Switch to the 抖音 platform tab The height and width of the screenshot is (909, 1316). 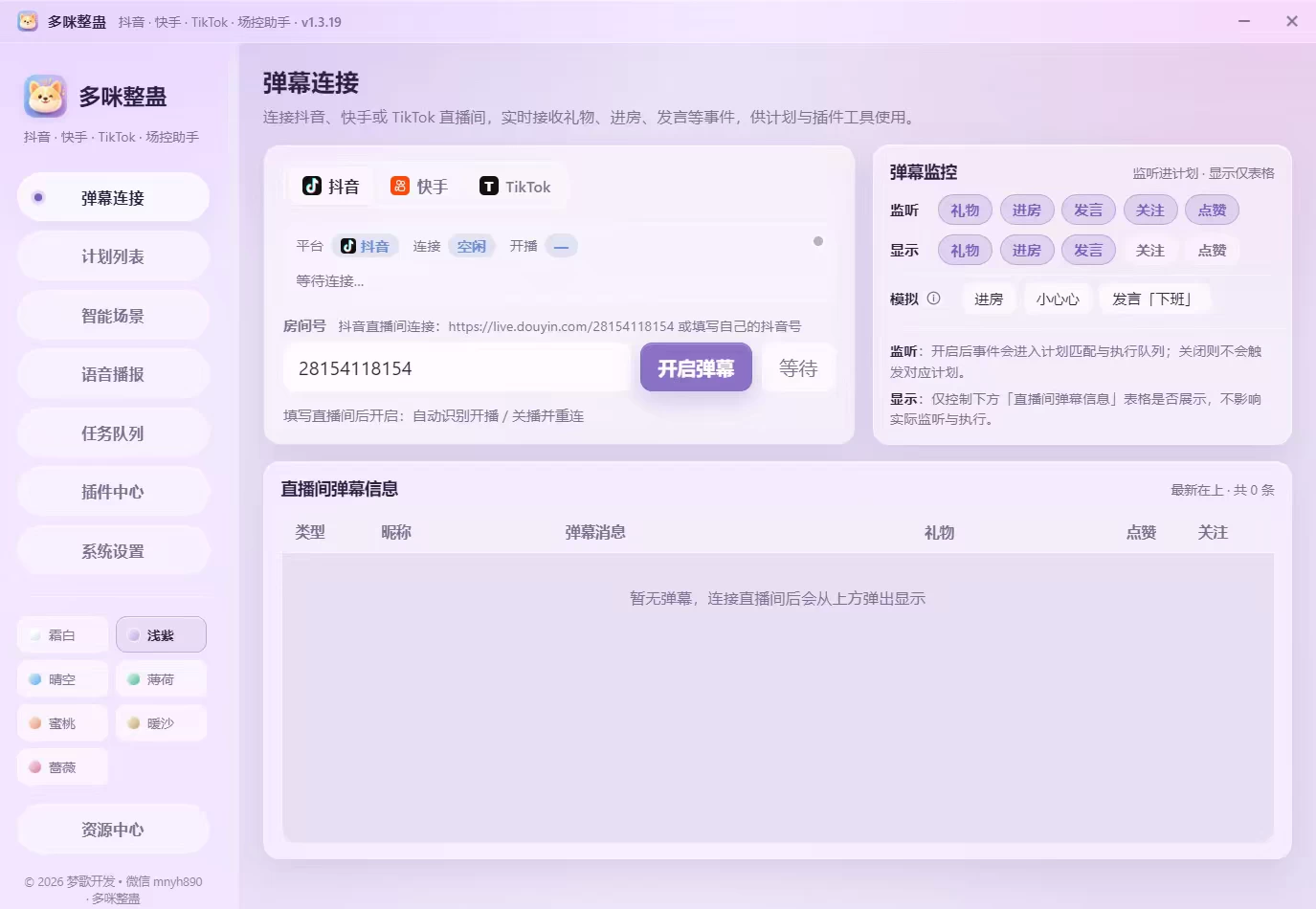tap(330, 187)
